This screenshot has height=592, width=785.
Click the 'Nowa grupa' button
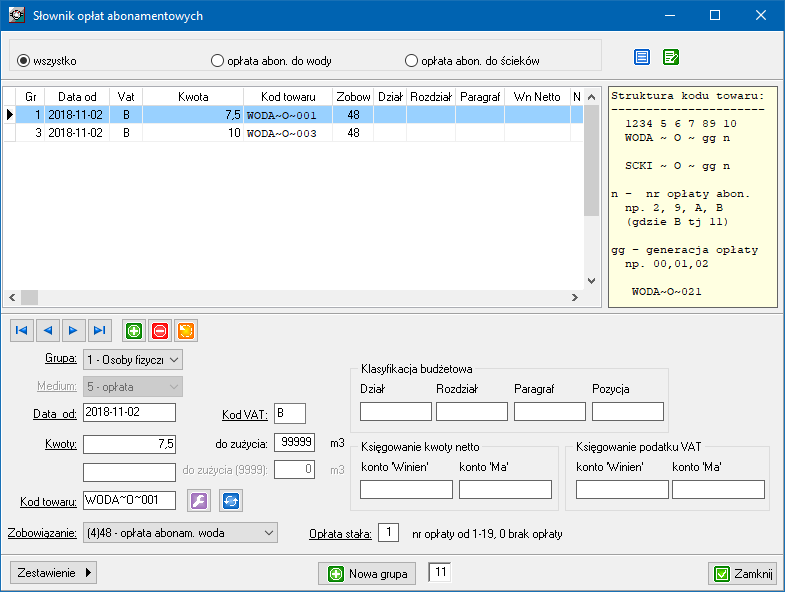[369, 574]
